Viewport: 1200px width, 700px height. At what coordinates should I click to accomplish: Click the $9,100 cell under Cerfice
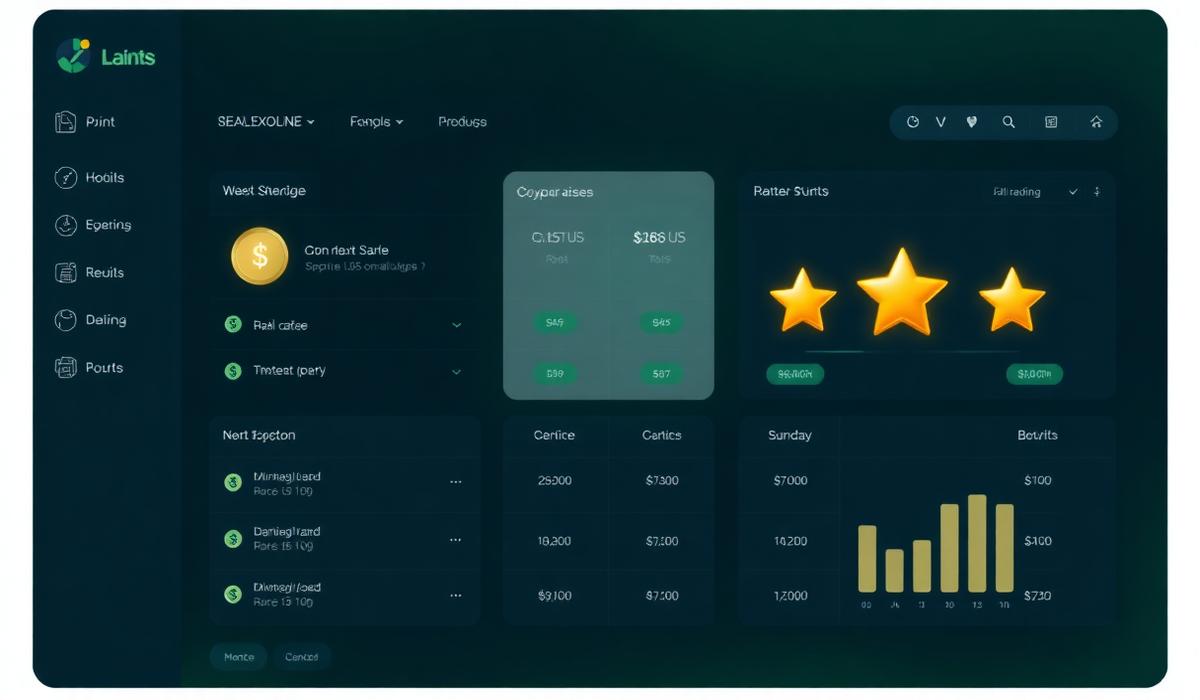[554, 595]
